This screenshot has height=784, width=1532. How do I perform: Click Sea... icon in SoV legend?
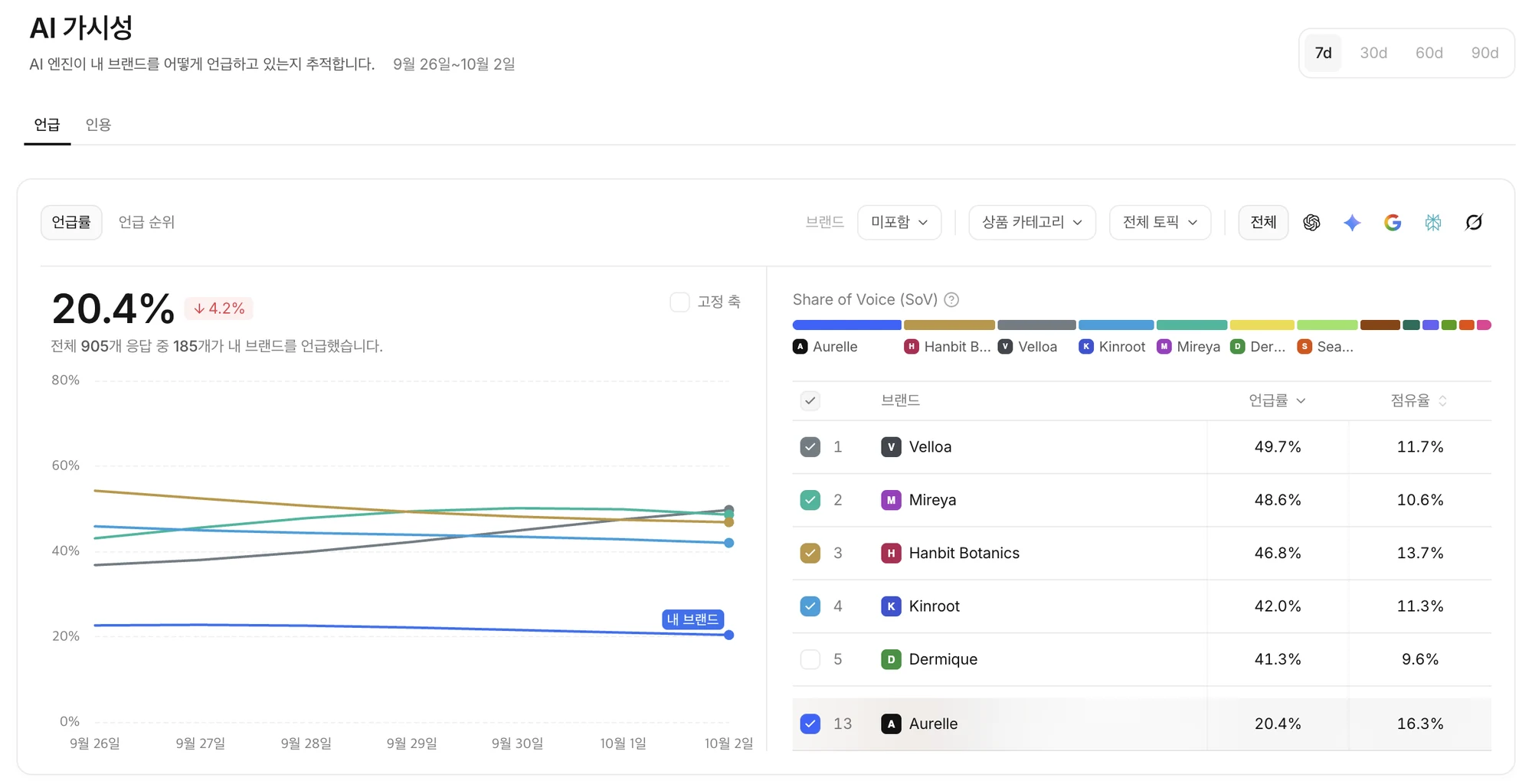pyautogui.click(x=1304, y=347)
